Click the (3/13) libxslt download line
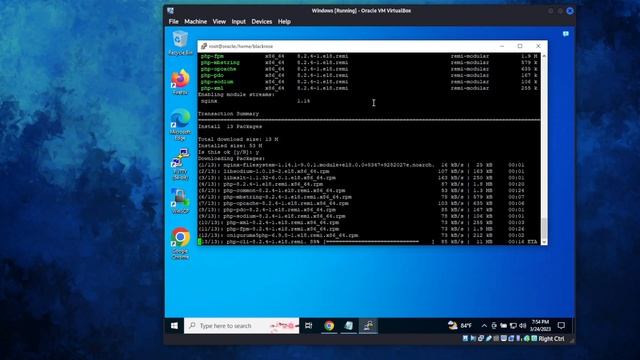Screen dimensions: 640x360 [x=362, y=178]
